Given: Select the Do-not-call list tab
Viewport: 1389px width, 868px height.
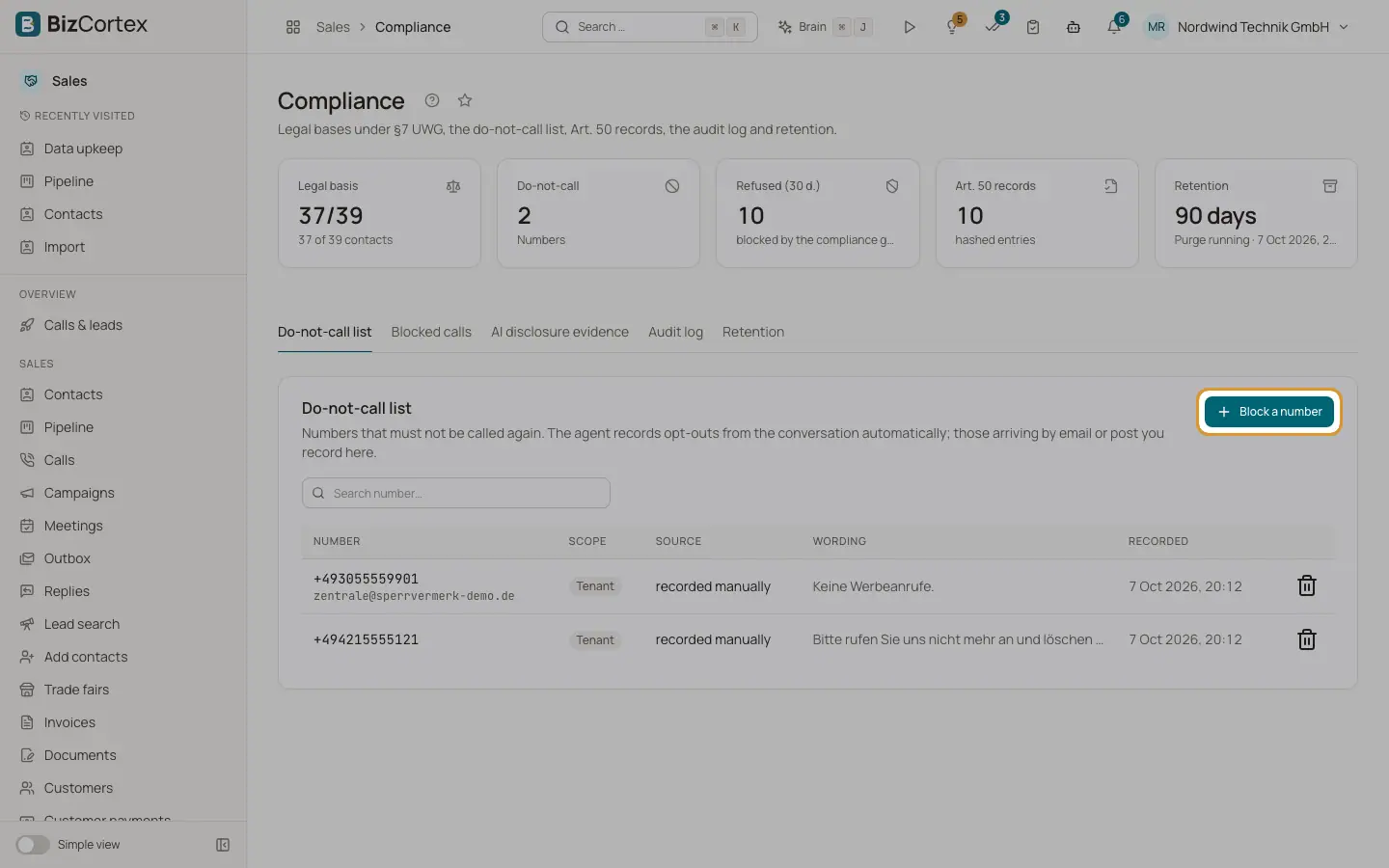Looking at the screenshot, I should pyautogui.click(x=324, y=332).
